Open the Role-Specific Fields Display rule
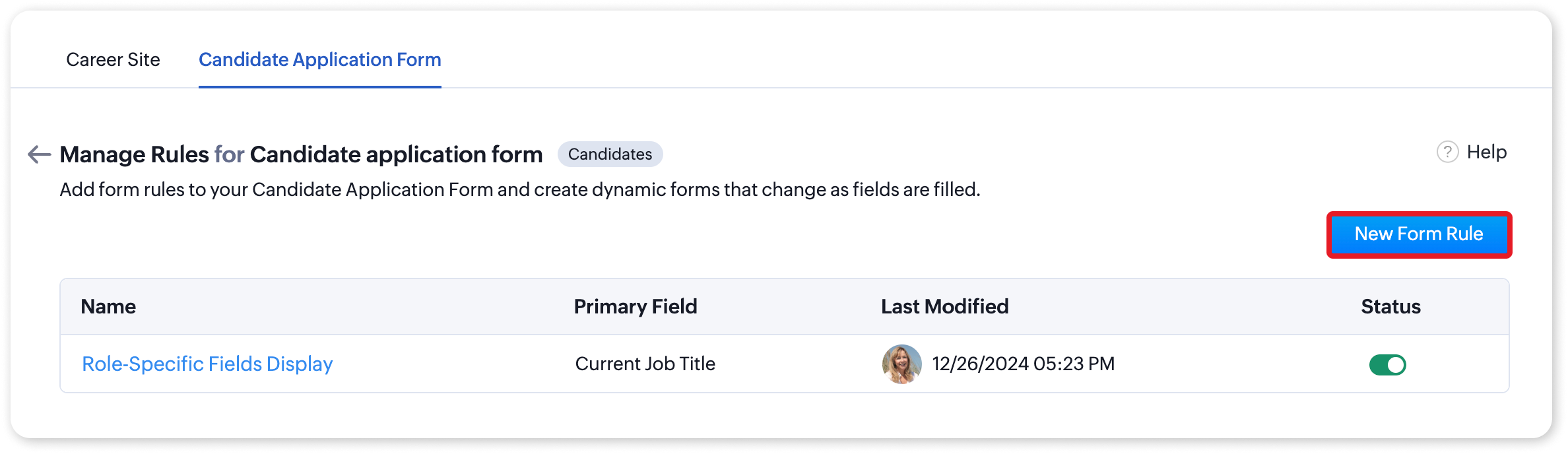The image size is (1568, 454). click(207, 364)
